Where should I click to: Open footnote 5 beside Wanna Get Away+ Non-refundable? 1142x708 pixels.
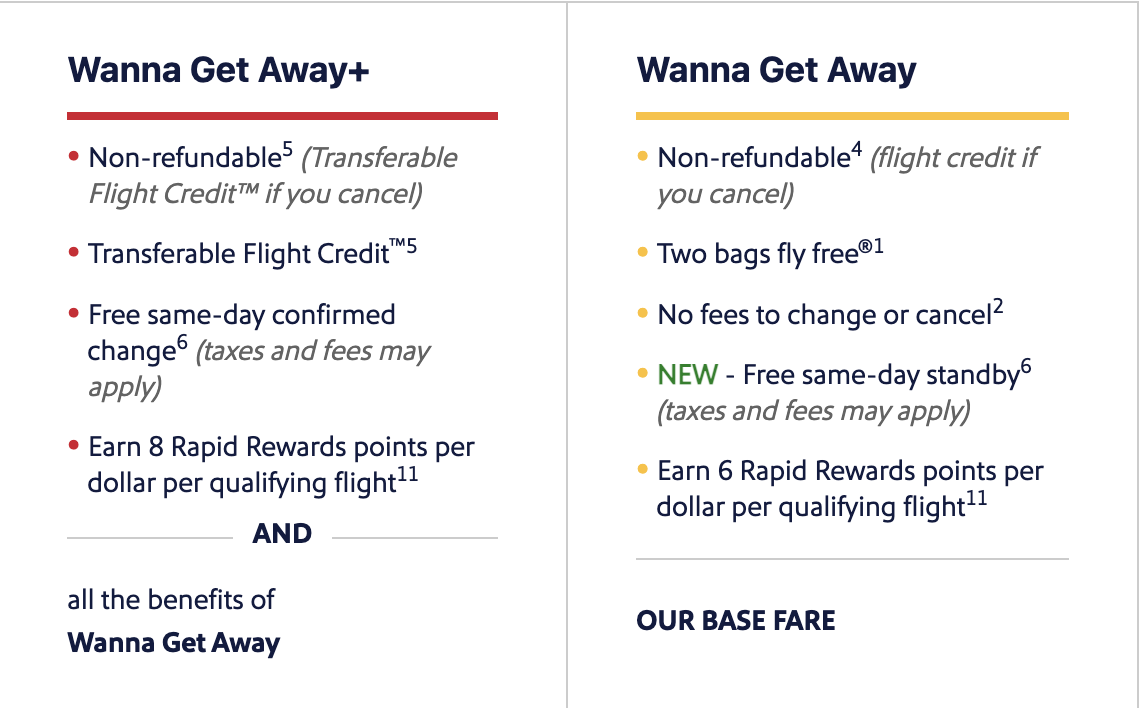click(x=287, y=151)
